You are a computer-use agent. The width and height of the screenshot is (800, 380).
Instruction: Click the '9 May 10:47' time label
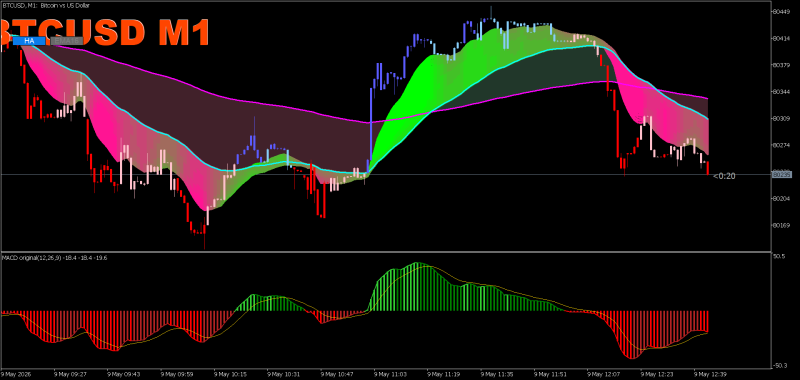pos(337,374)
